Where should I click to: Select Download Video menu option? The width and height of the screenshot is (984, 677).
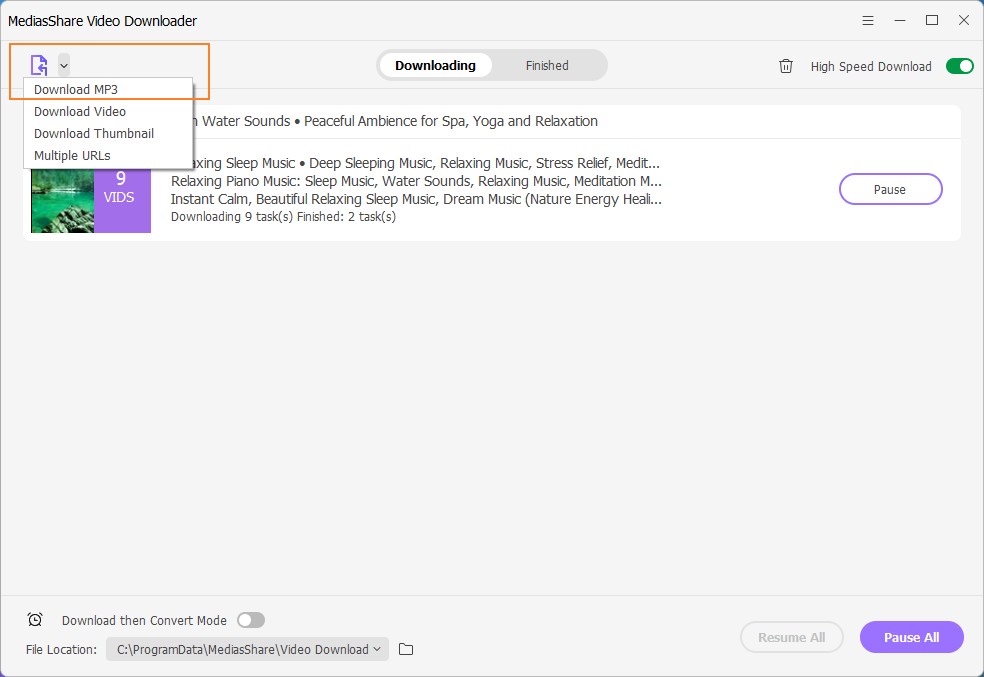tap(80, 112)
